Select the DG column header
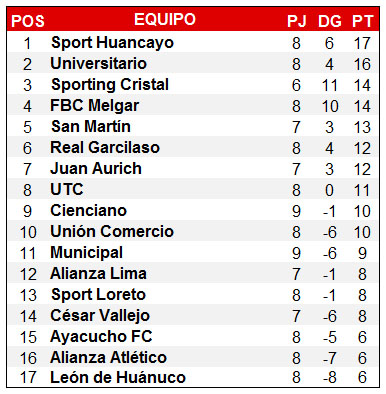Image resolution: width=386 pixels, height=394 pixels. point(330,21)
